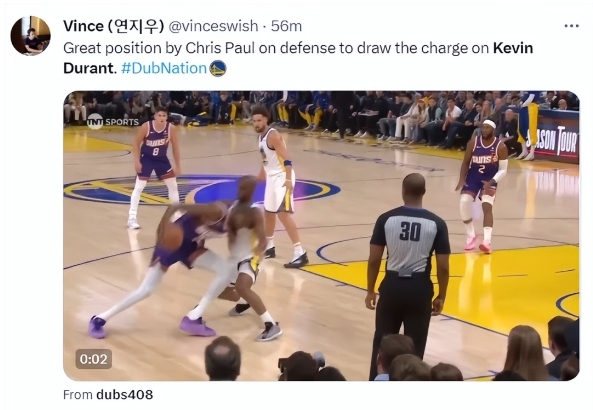This screenshot has height=410, width=593.
Task: Open the three-dot more options menu
Action: point(571,26)
